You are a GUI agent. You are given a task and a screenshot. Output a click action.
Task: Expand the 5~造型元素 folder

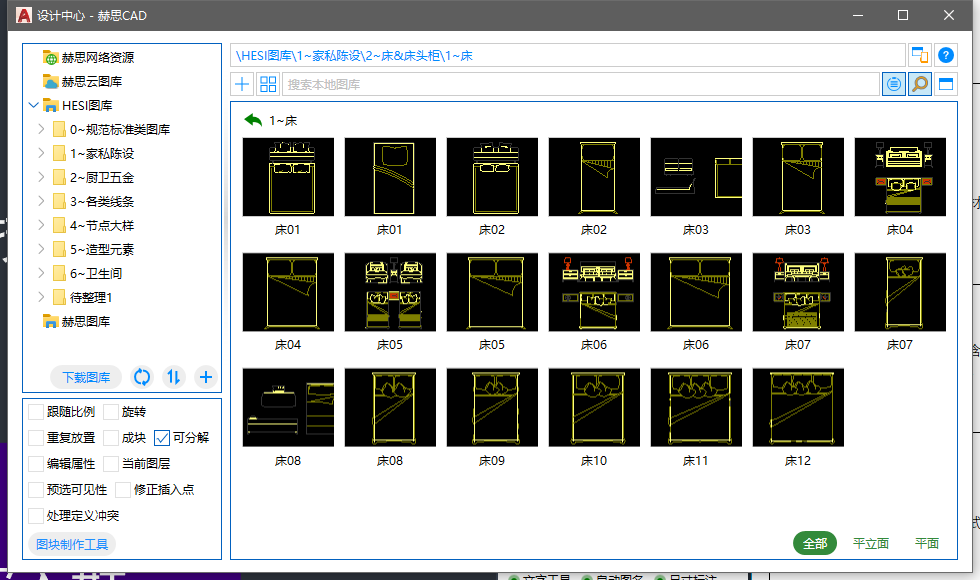41,249
